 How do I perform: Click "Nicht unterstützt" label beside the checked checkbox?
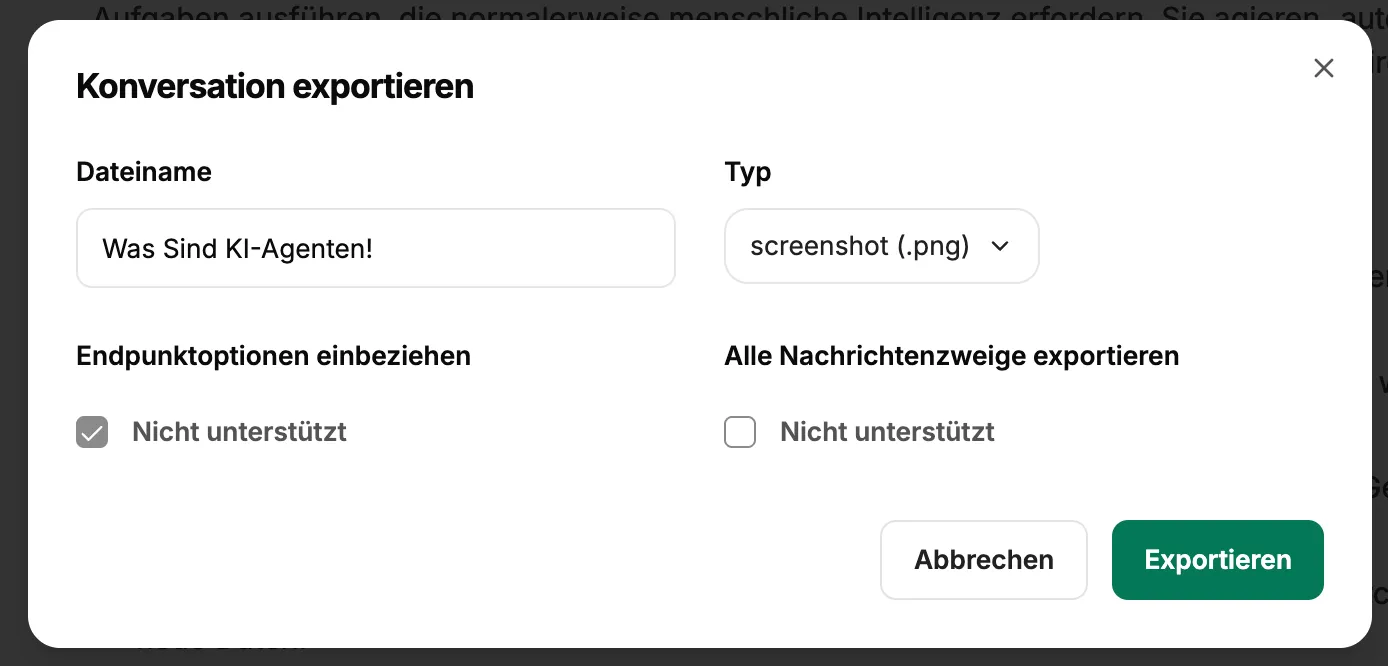click(x=239, y=432)
